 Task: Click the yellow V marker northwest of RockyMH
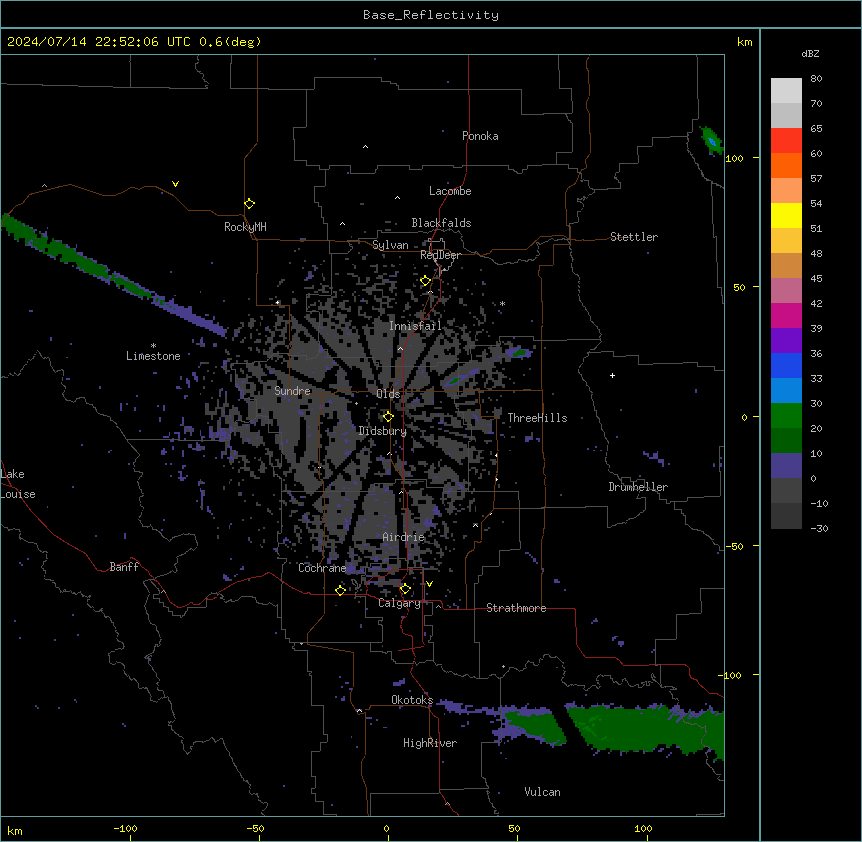click(175, 184)
